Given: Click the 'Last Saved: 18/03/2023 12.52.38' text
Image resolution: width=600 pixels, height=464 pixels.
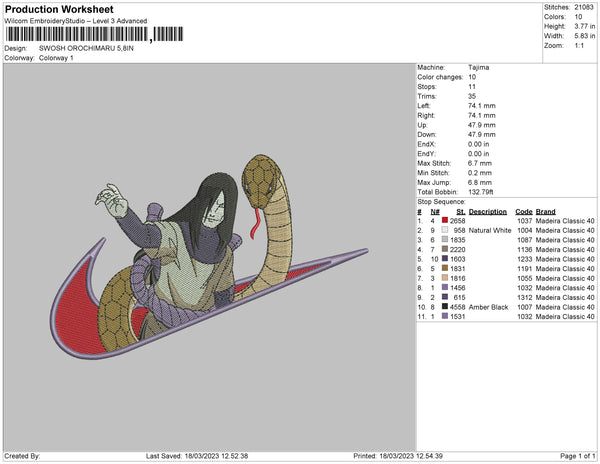Looking at the screenshot, I should [x=197, y=456].
